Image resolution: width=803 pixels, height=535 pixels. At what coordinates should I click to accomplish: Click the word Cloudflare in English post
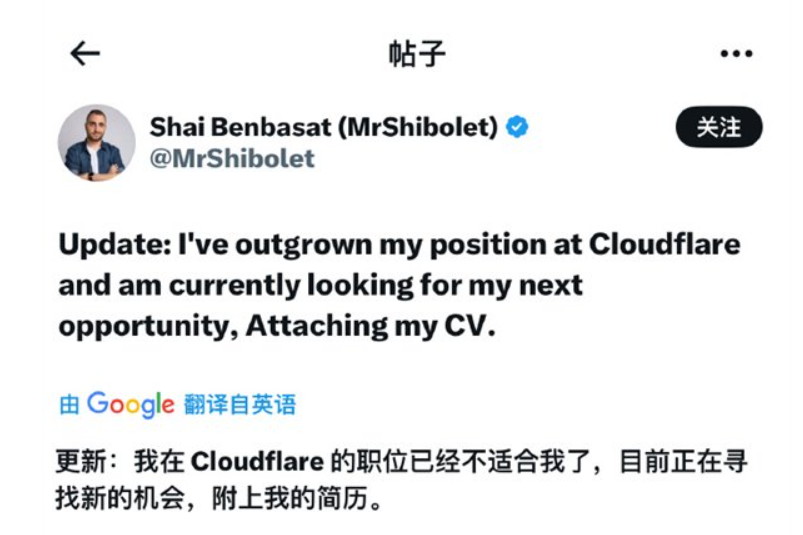664,245
